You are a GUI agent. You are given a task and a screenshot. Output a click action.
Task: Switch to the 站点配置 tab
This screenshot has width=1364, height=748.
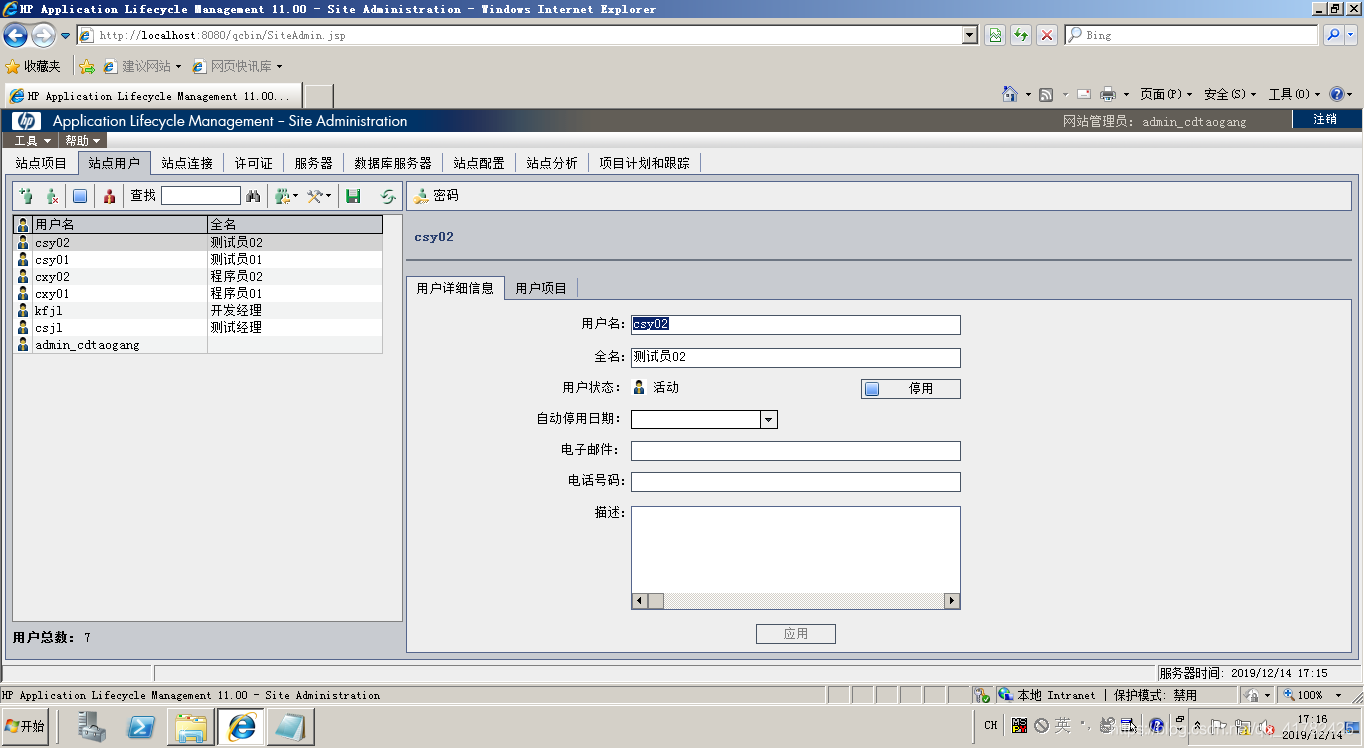click(x=479, y=163)
